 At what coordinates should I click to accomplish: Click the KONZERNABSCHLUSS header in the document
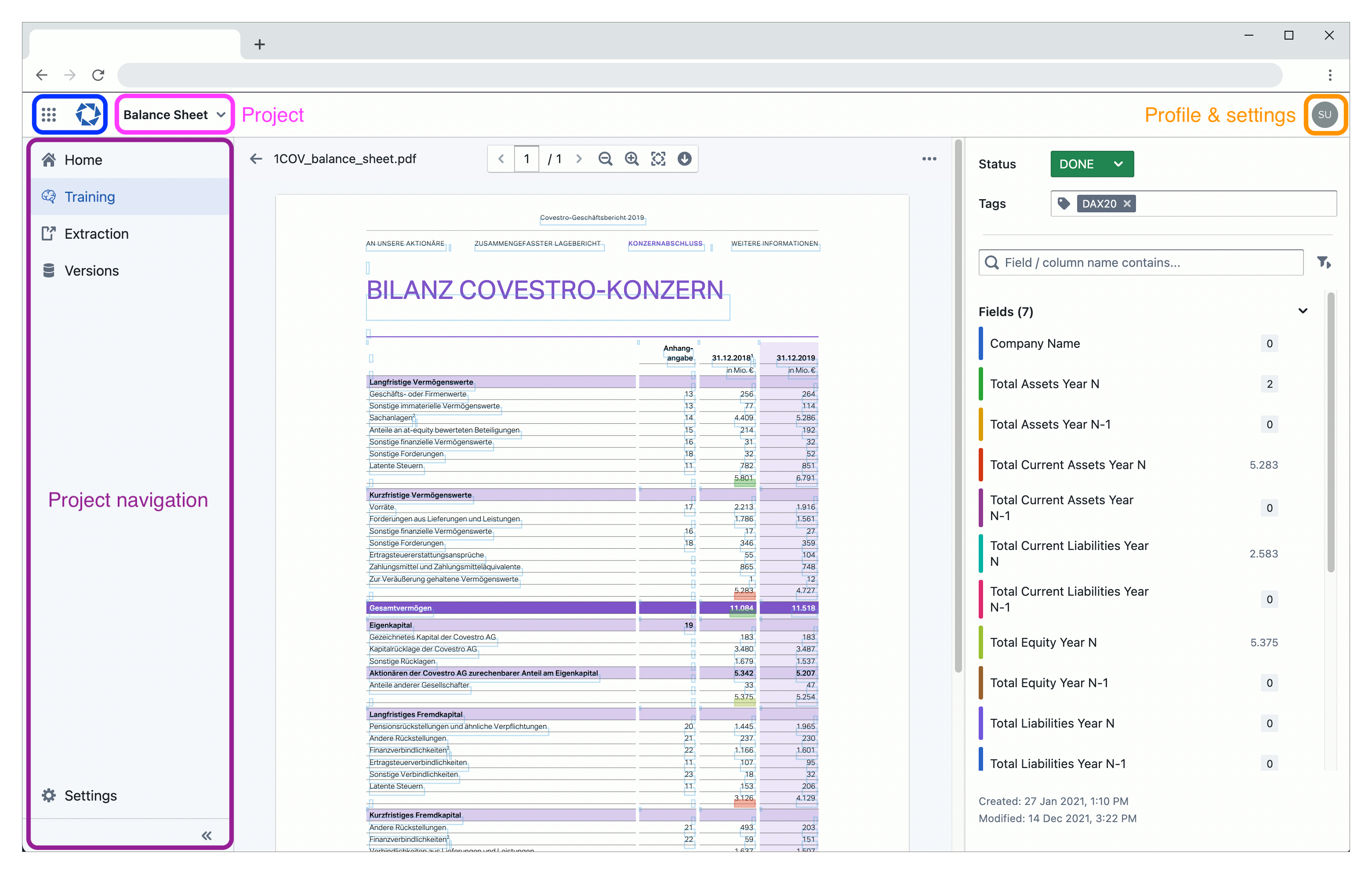tap(665, 244)
